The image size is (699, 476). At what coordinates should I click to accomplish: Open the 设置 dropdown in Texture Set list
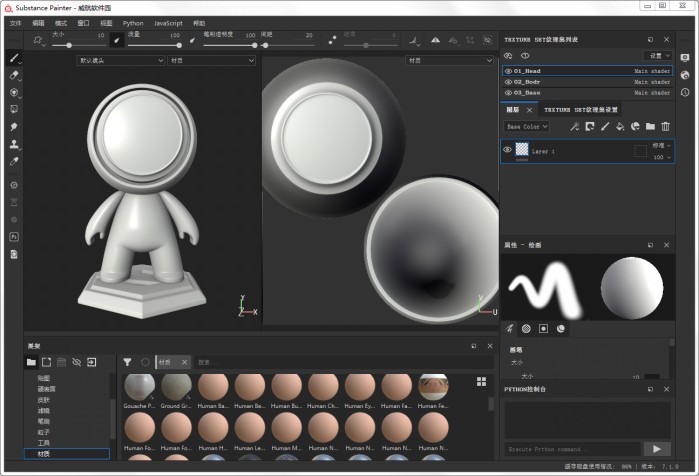pos(658,56)
